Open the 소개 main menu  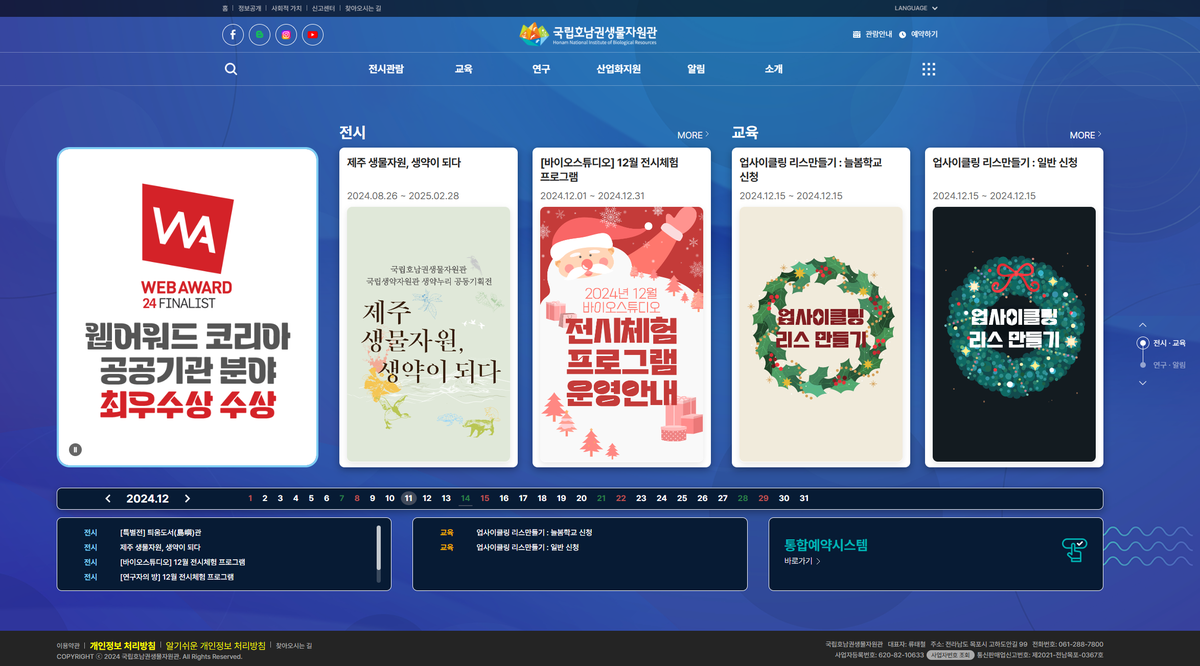(774, 69)
